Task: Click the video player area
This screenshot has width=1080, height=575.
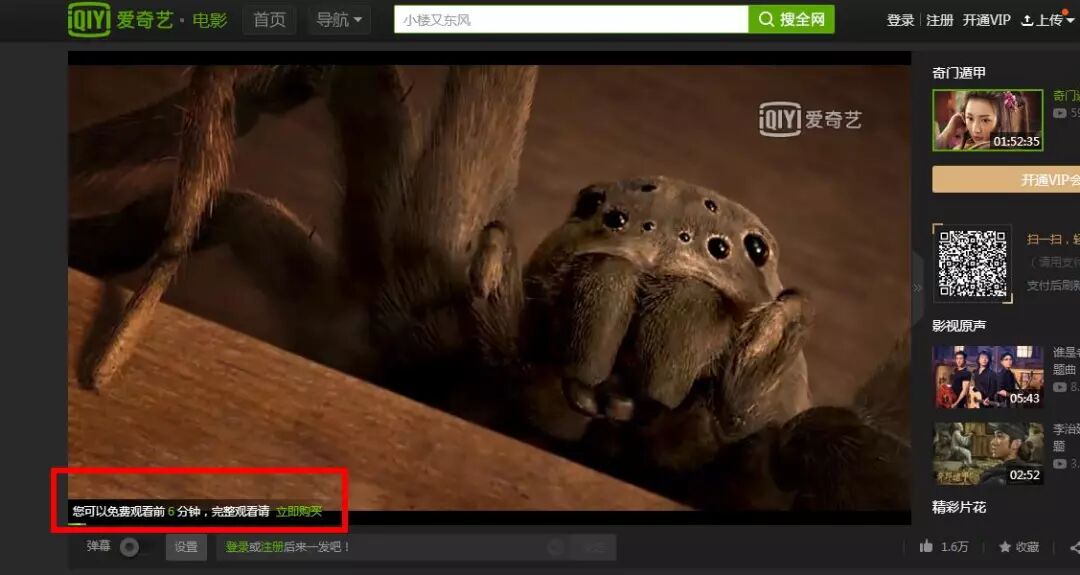Action: point(489,288)
